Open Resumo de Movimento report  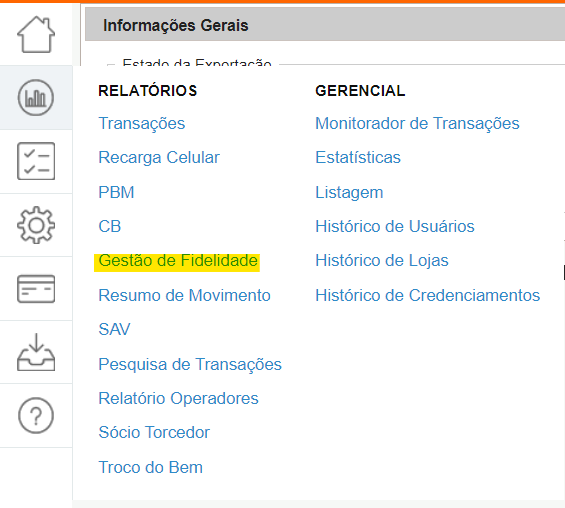(184, 295)
